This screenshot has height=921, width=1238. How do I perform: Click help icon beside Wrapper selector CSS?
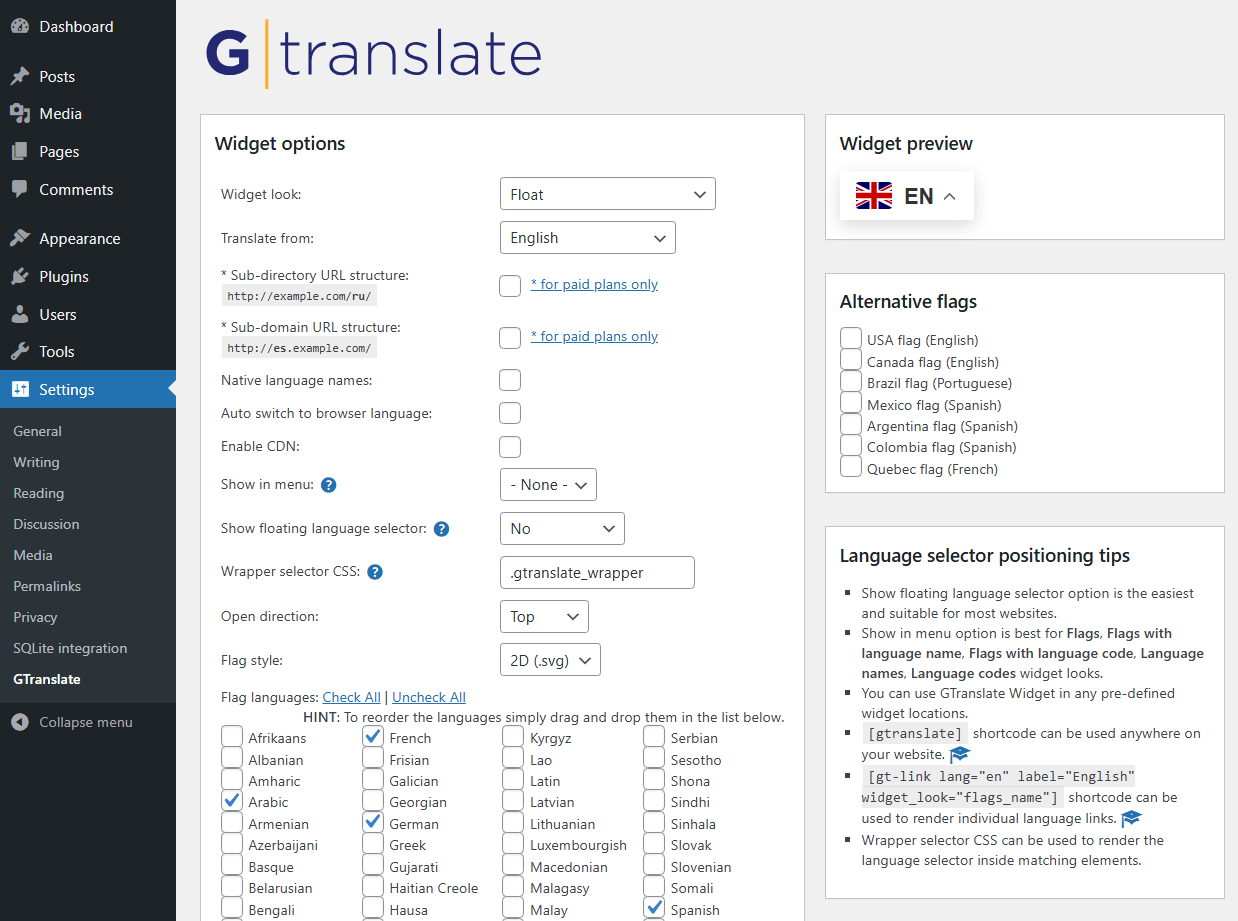pyautogui.click(x=375, y=573)
